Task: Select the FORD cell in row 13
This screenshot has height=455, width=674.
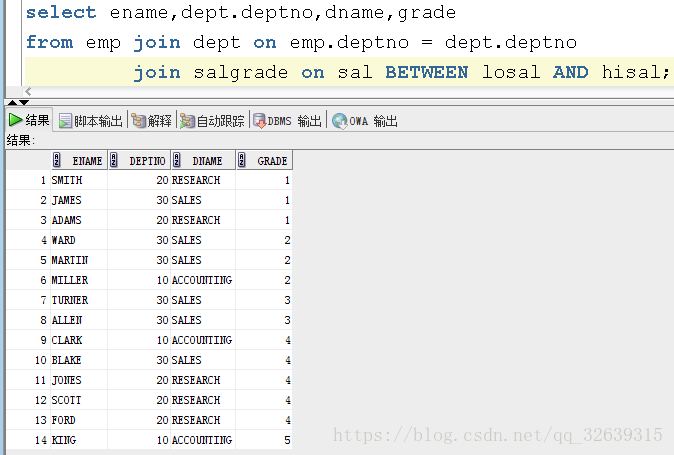Action: tap(79, 420)
